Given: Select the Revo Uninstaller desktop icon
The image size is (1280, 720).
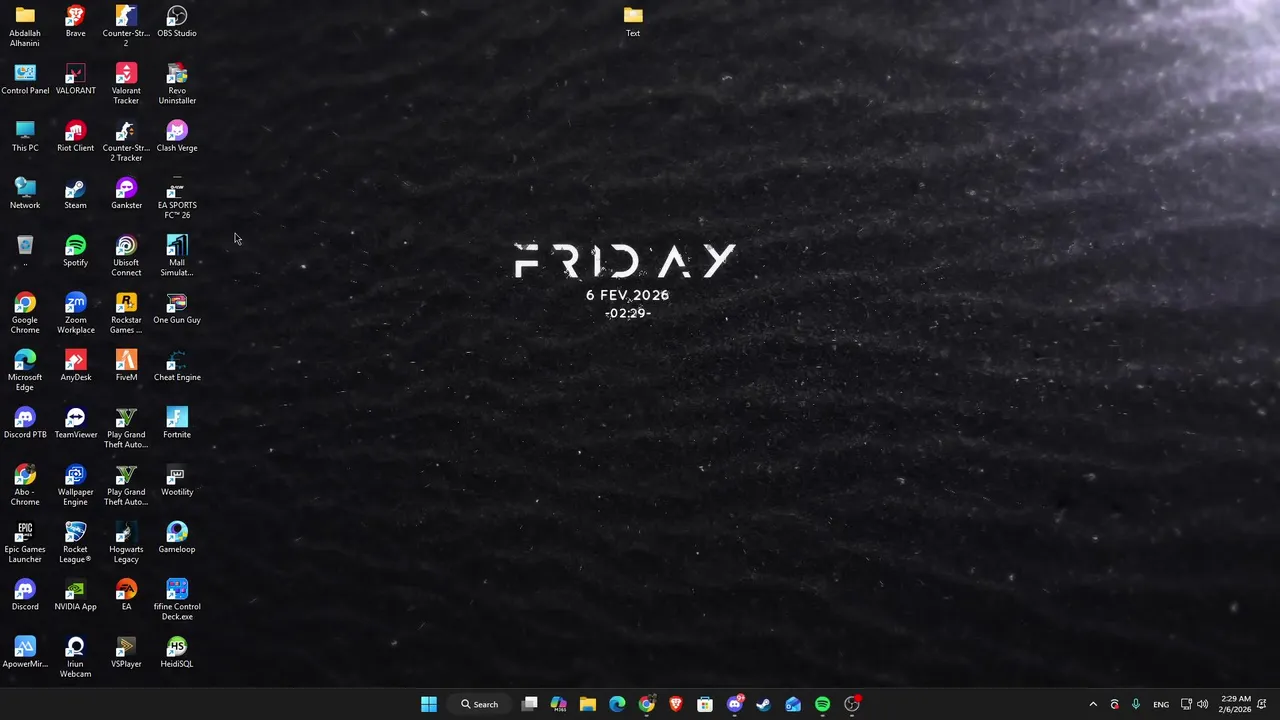Looking at the screenshot, I should [177, 84].
